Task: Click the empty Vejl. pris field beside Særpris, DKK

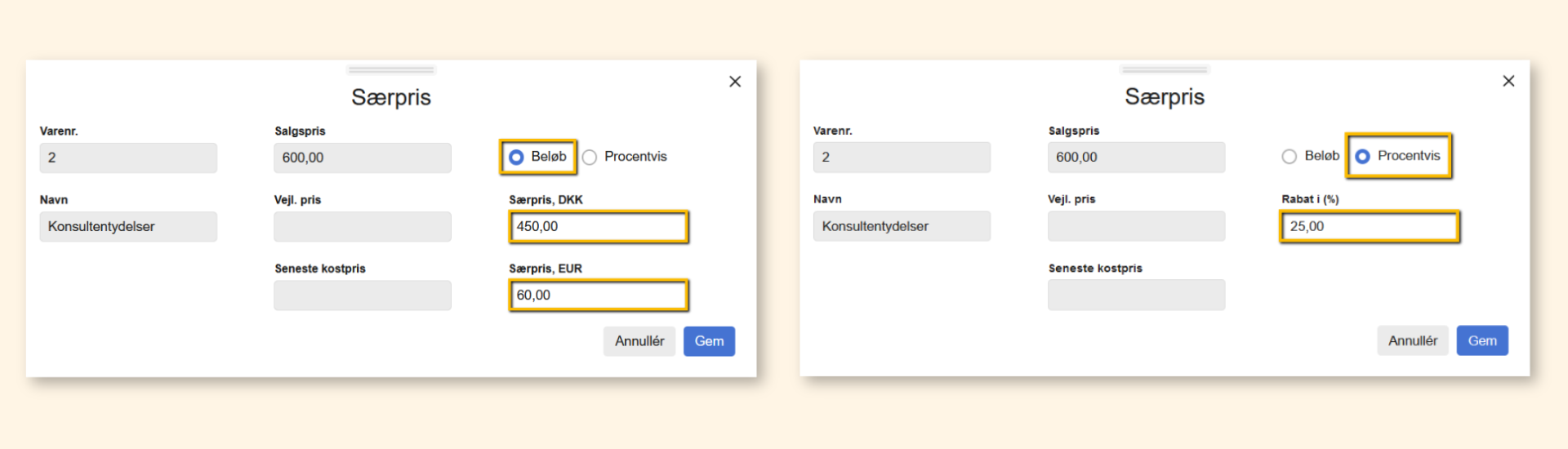Action: [362, 227]
